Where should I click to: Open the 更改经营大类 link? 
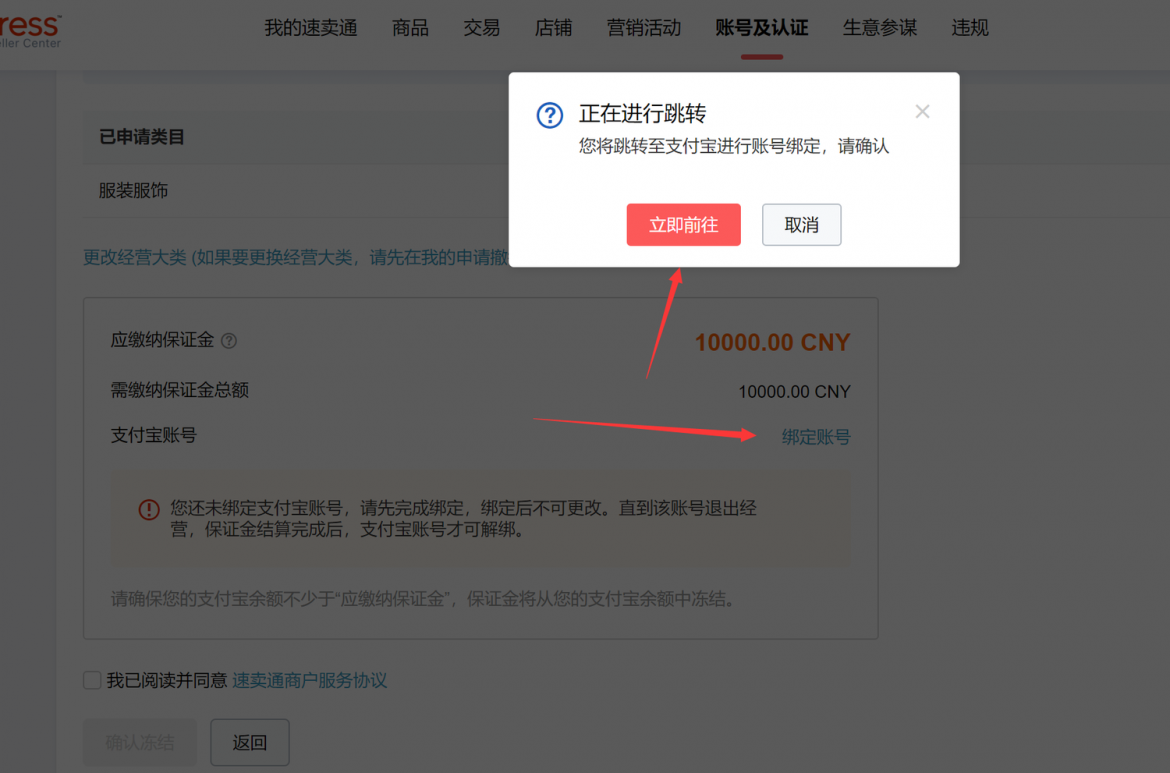coord(135,258)
